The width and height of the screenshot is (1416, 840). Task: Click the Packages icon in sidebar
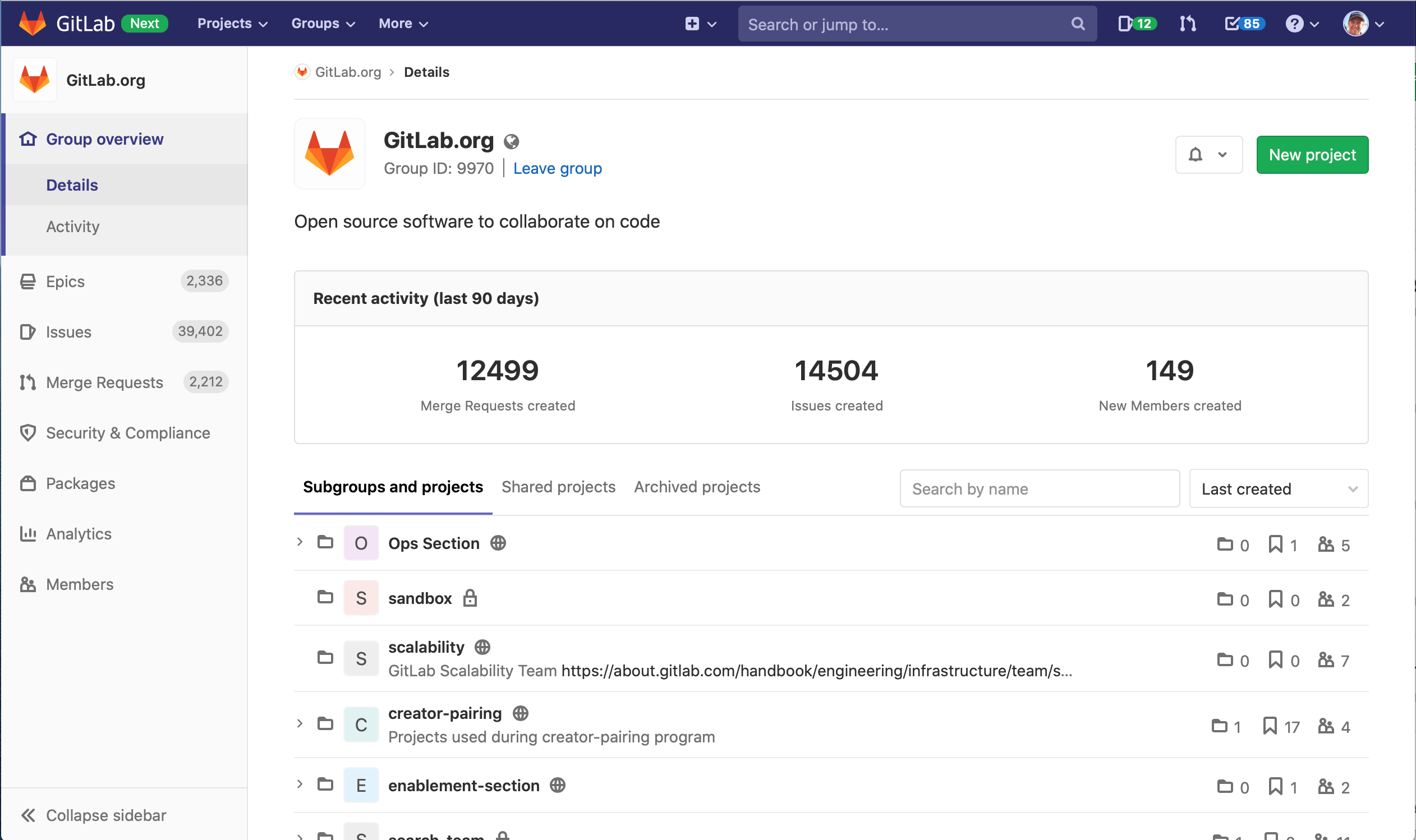tap(27, 483)
